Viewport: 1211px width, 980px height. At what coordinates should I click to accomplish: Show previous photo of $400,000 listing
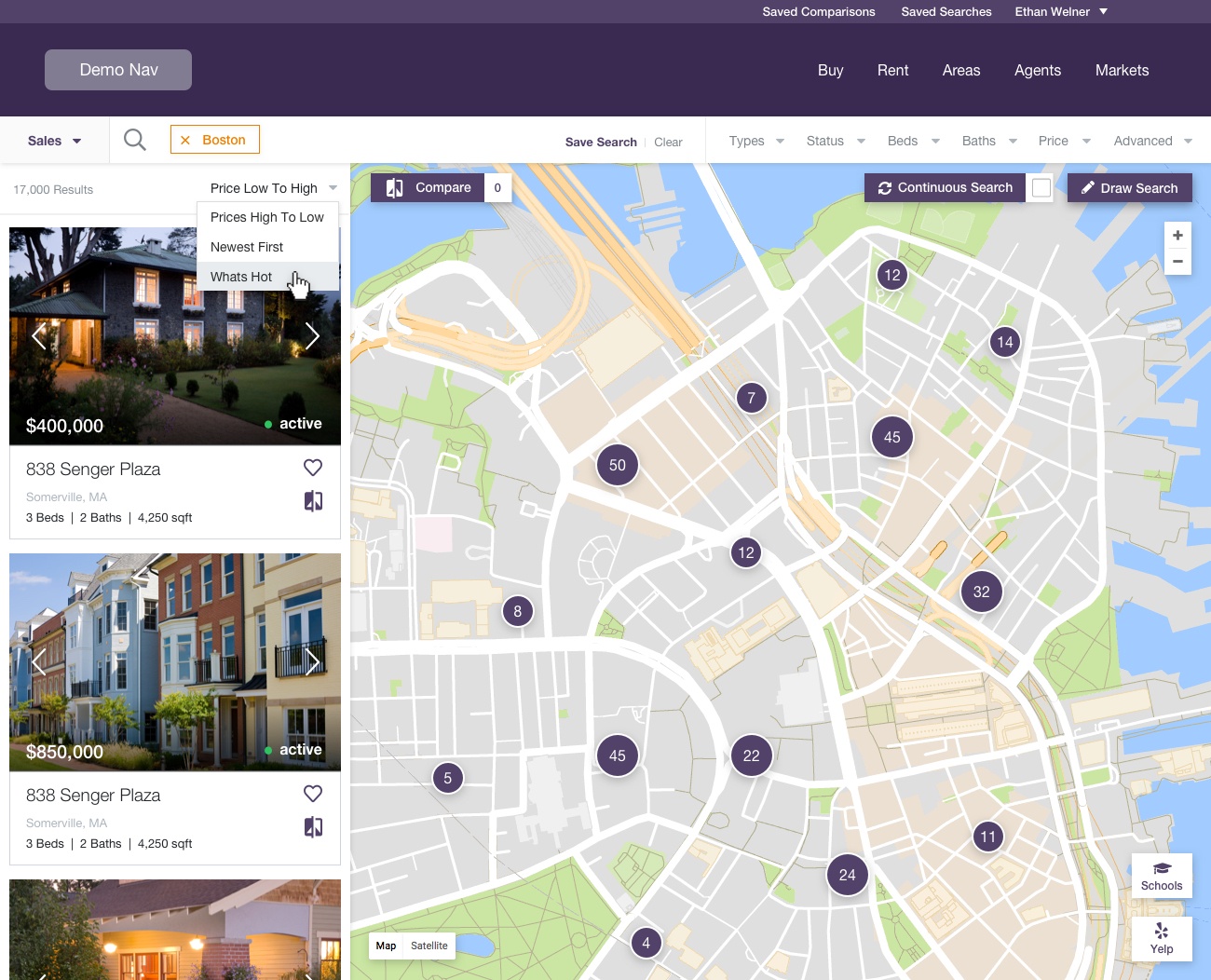38,335
